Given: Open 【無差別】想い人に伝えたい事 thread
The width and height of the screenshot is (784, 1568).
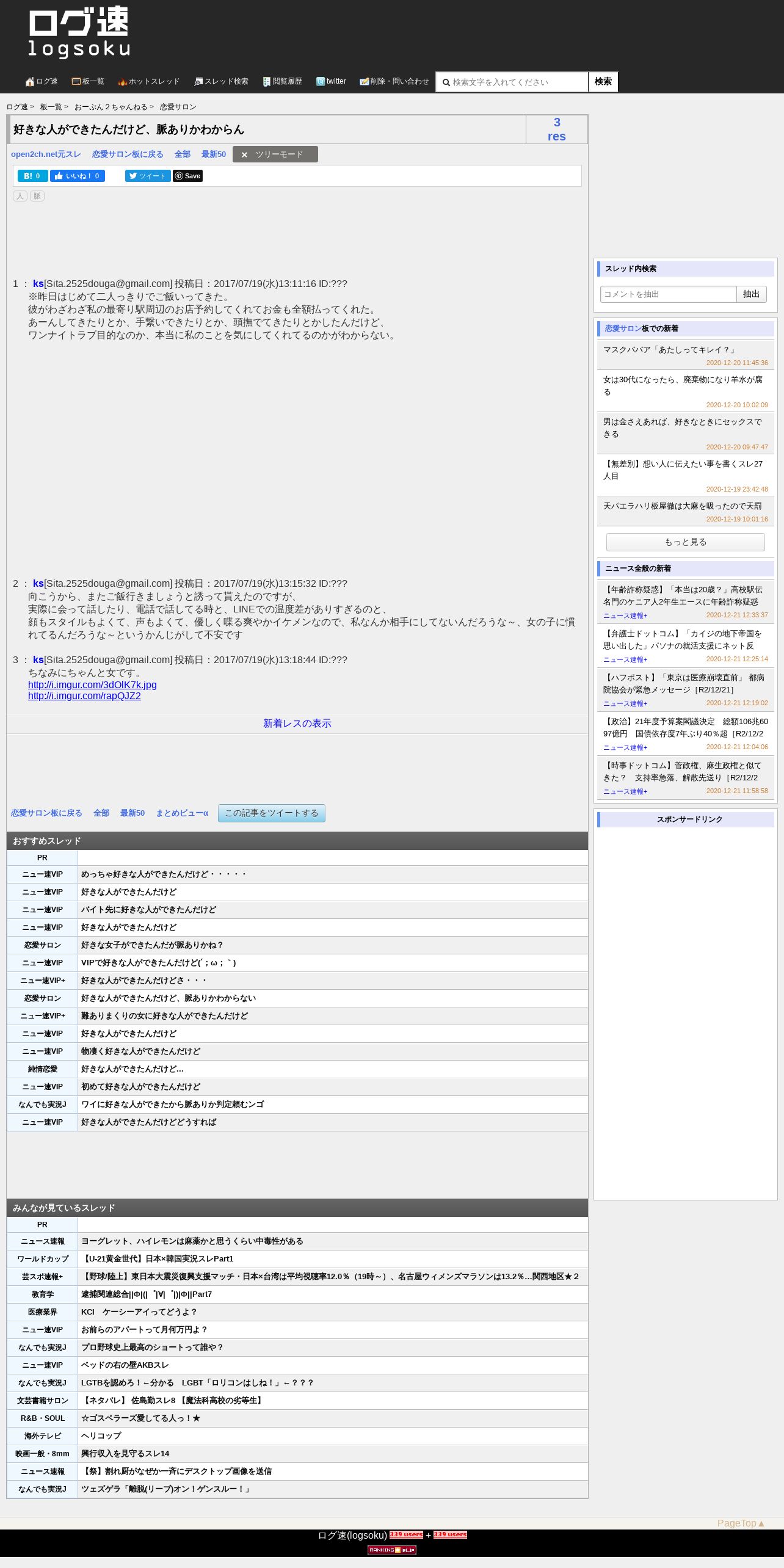Looking at the screenshot, I should [683, 470].
